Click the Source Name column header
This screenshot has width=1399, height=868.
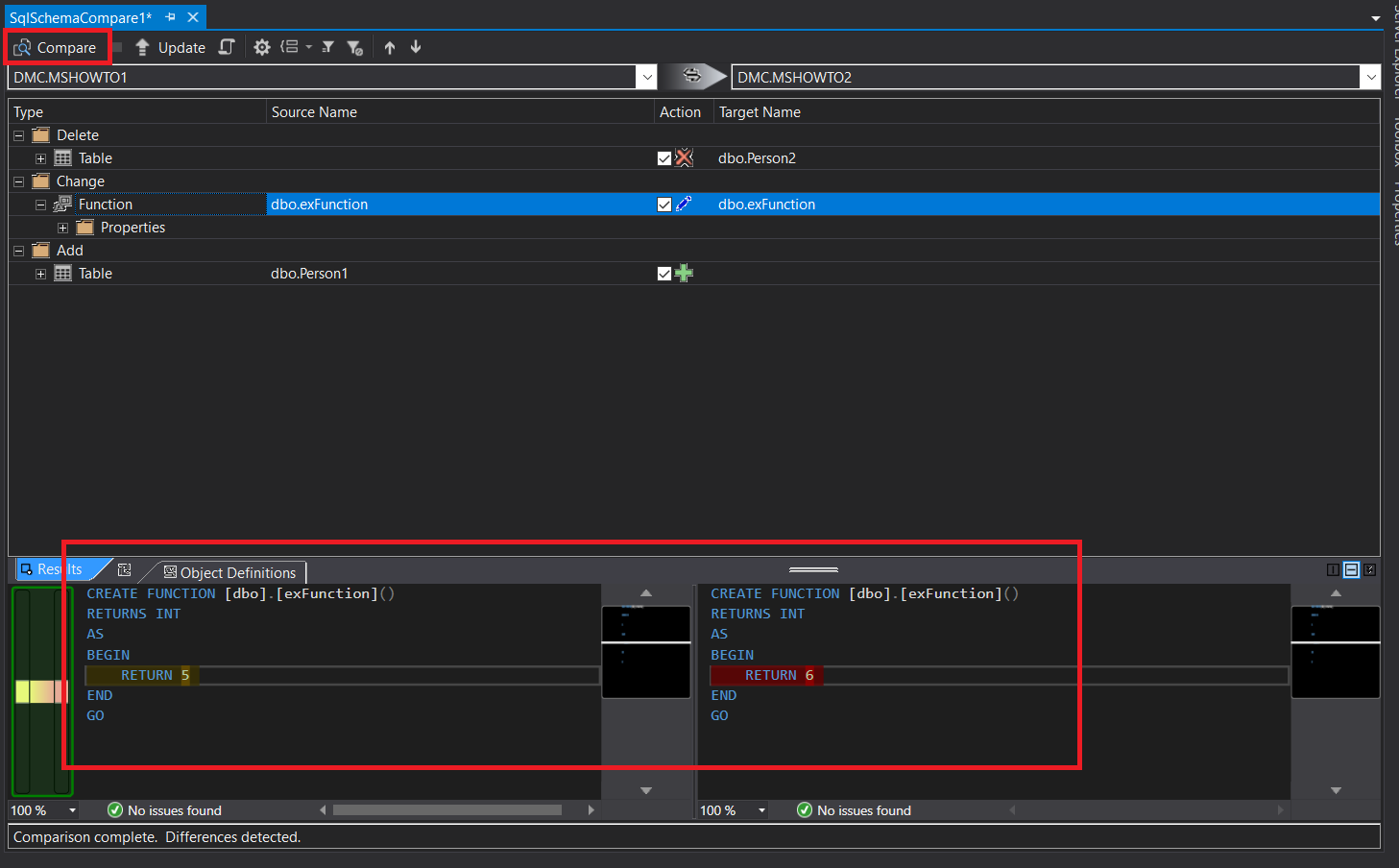tap(314, 112)
